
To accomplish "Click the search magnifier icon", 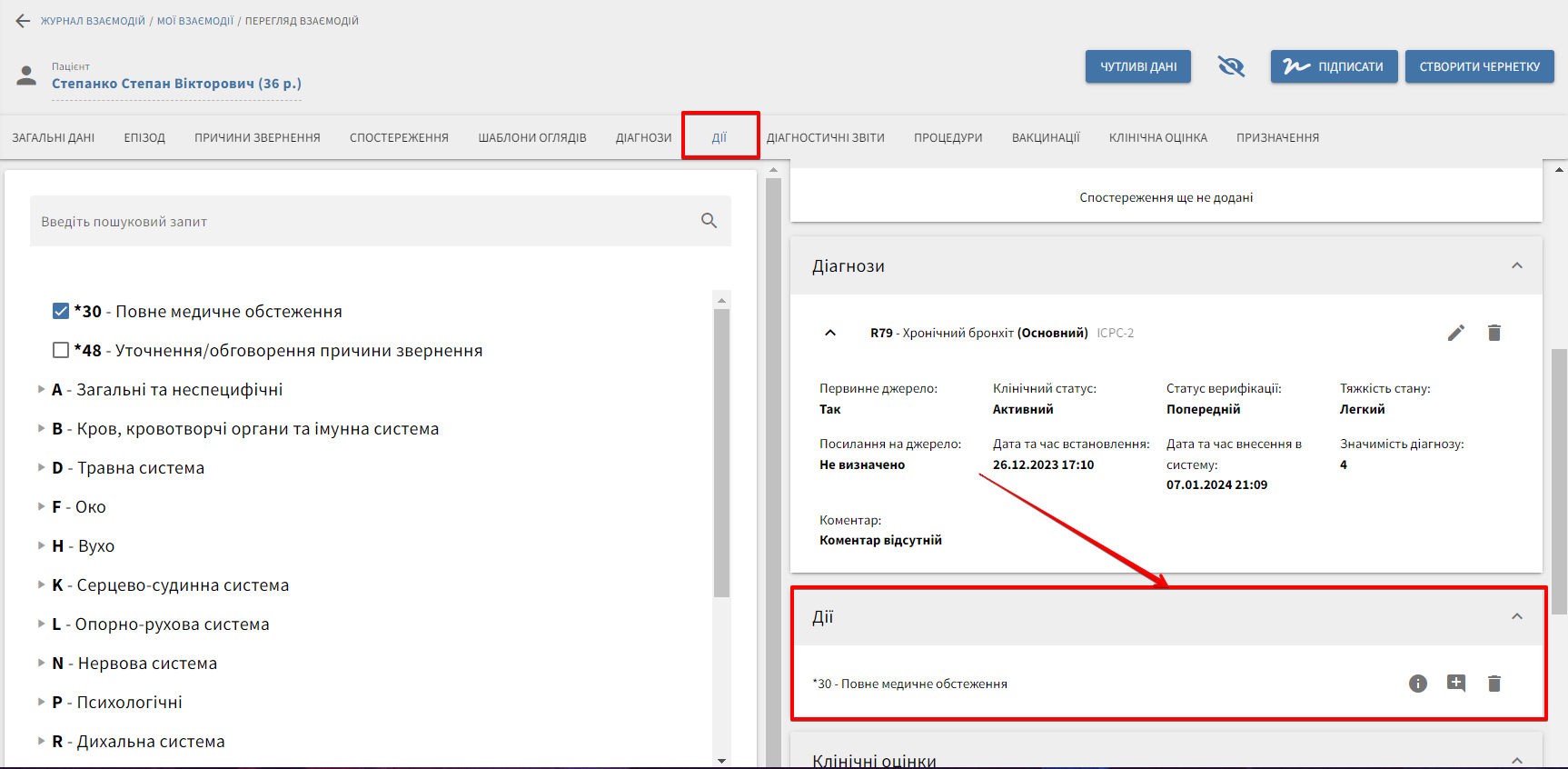I will (709, 221).
